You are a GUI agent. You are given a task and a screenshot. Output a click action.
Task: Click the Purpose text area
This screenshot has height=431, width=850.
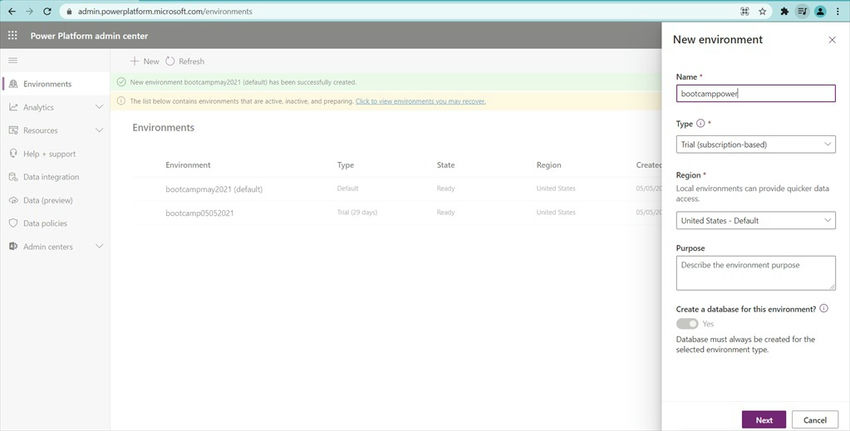click(x=756, y=273)
